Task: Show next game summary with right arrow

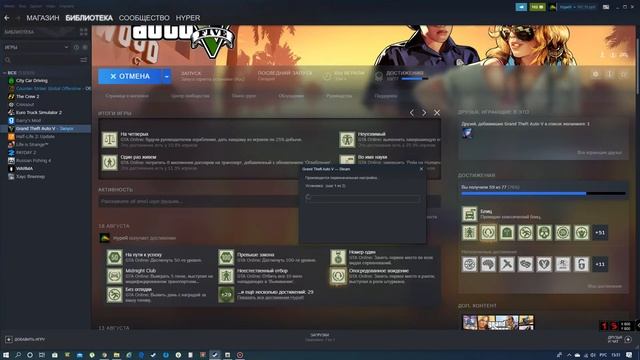Action: point(424,113)
